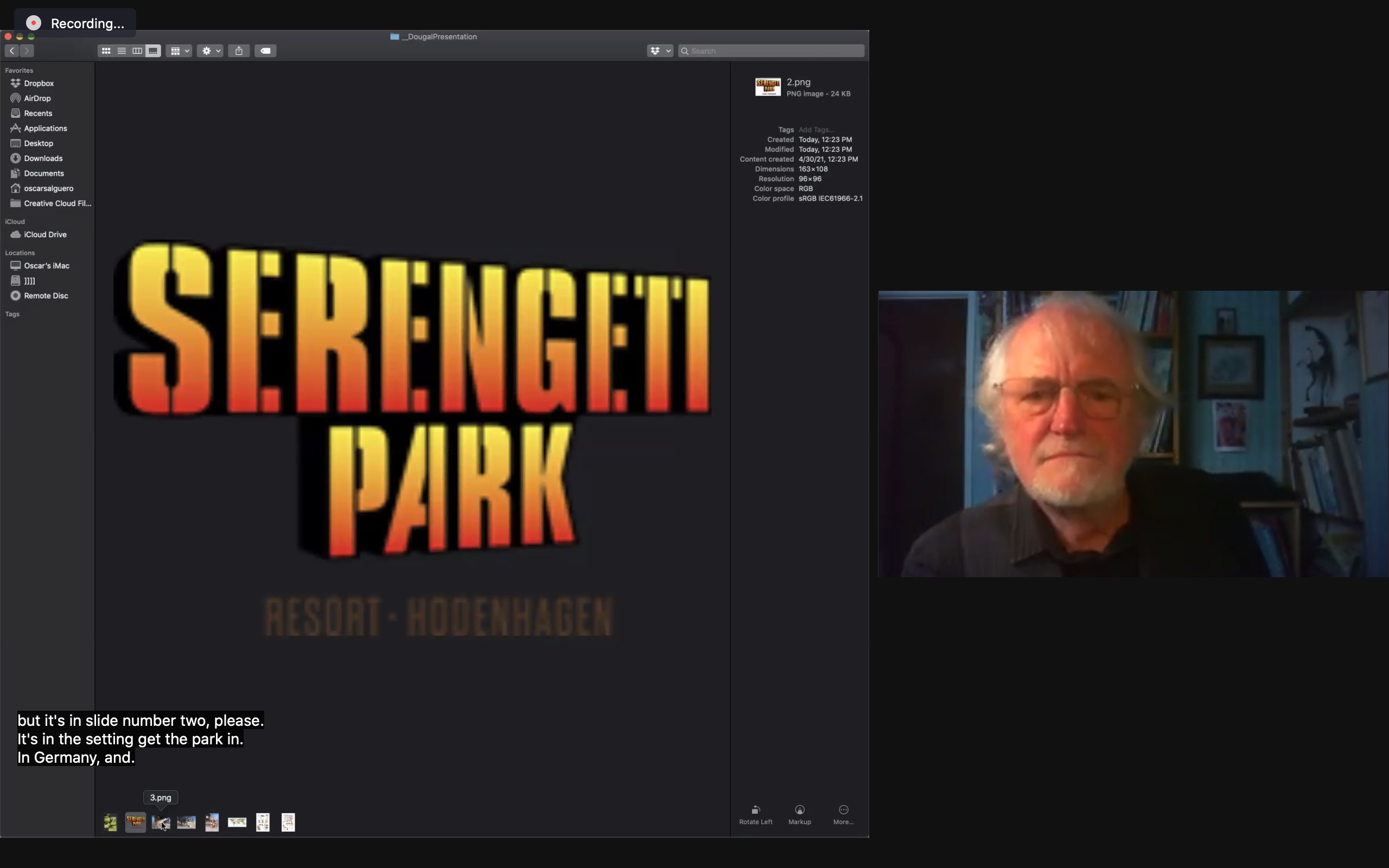Screen dimensions: 1389x868
Task: Switch to list view
Action: click(122, 51)
